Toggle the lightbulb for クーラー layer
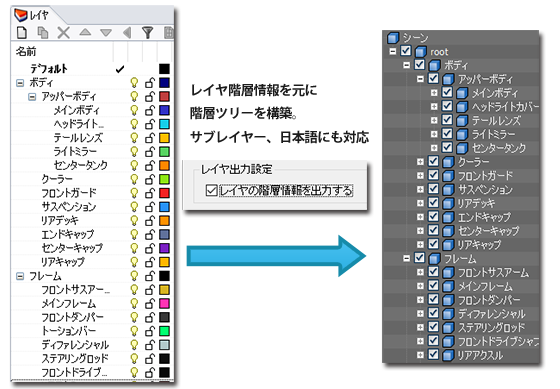 [x=134, y=179]
